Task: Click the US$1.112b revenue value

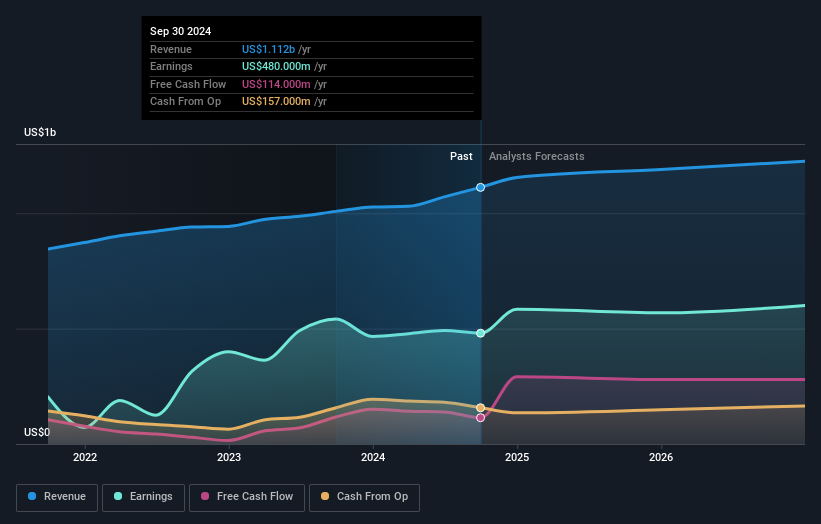Action: click(x=269, y=49)
